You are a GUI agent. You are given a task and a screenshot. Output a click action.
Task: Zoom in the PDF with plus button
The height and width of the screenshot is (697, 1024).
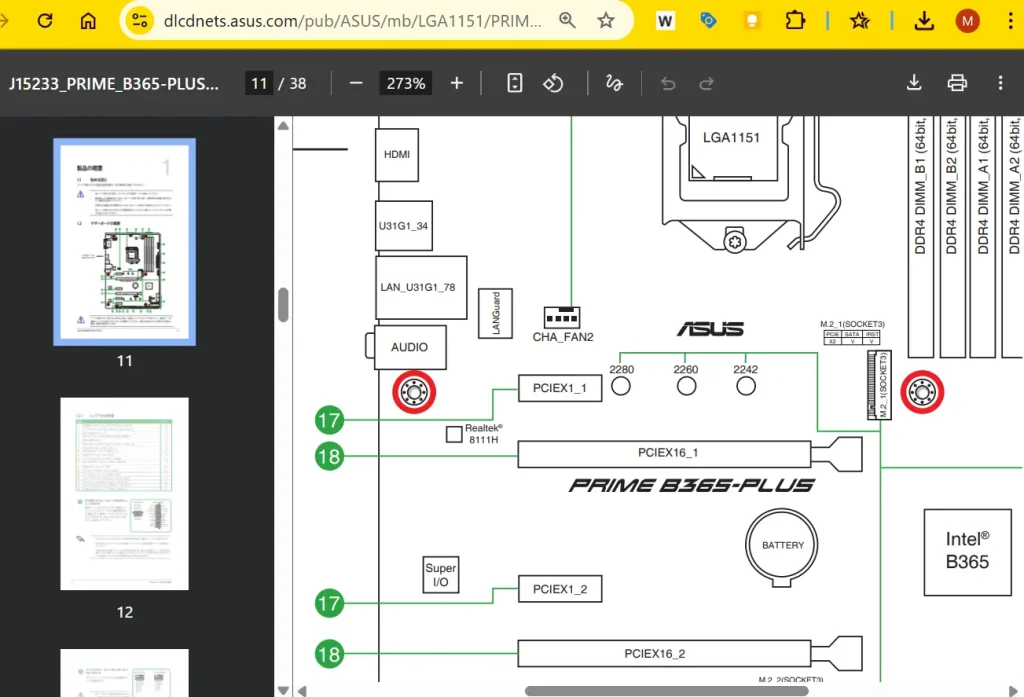click(x=456, y=84)
